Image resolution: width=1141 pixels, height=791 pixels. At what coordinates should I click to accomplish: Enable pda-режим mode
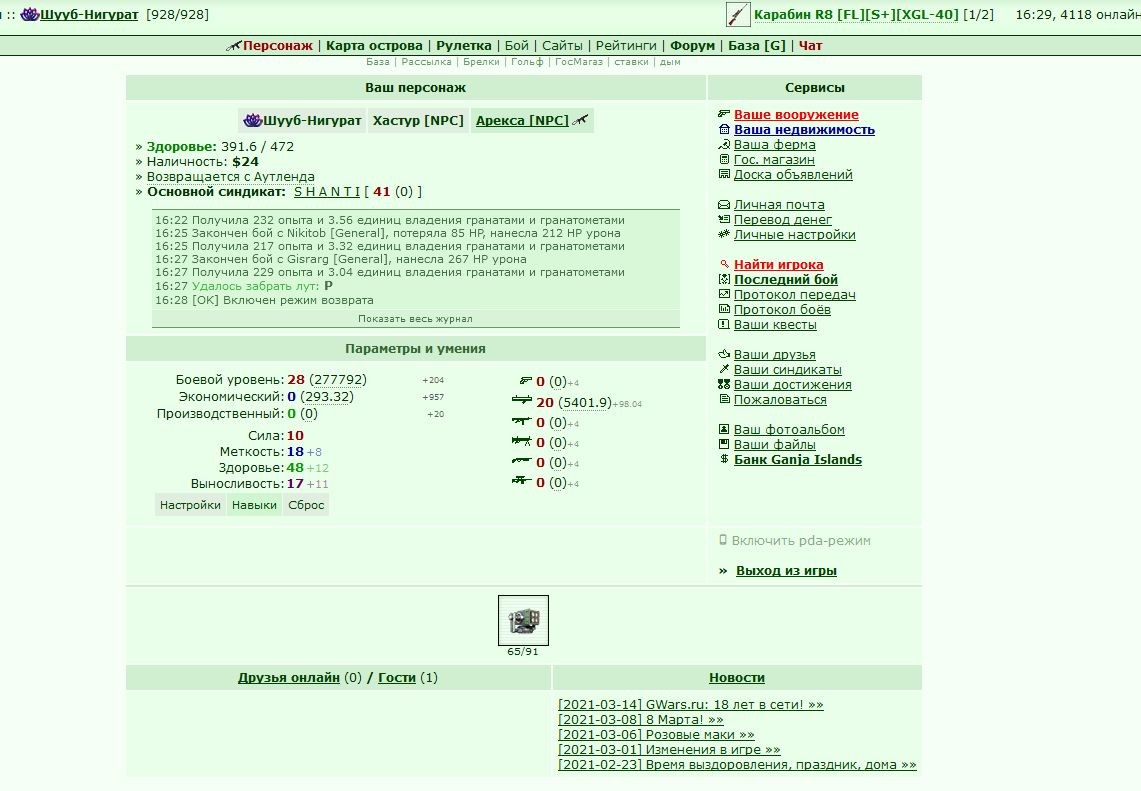click(800, 541)
